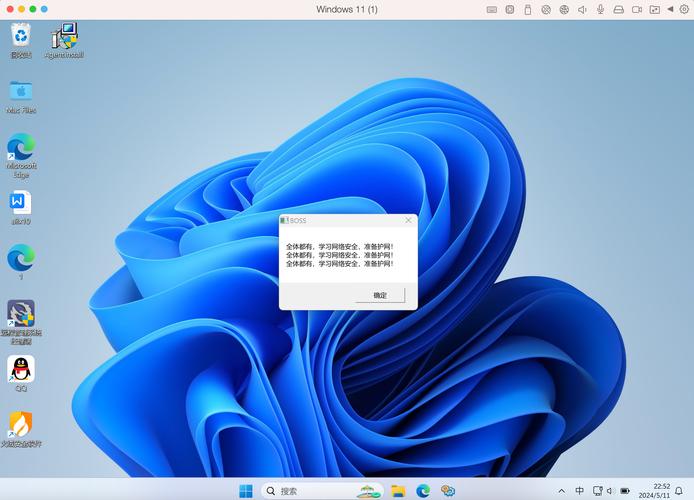Screen dimensions: 694x500
Task: Click the taskbar search box
Action: click(322, 491)
